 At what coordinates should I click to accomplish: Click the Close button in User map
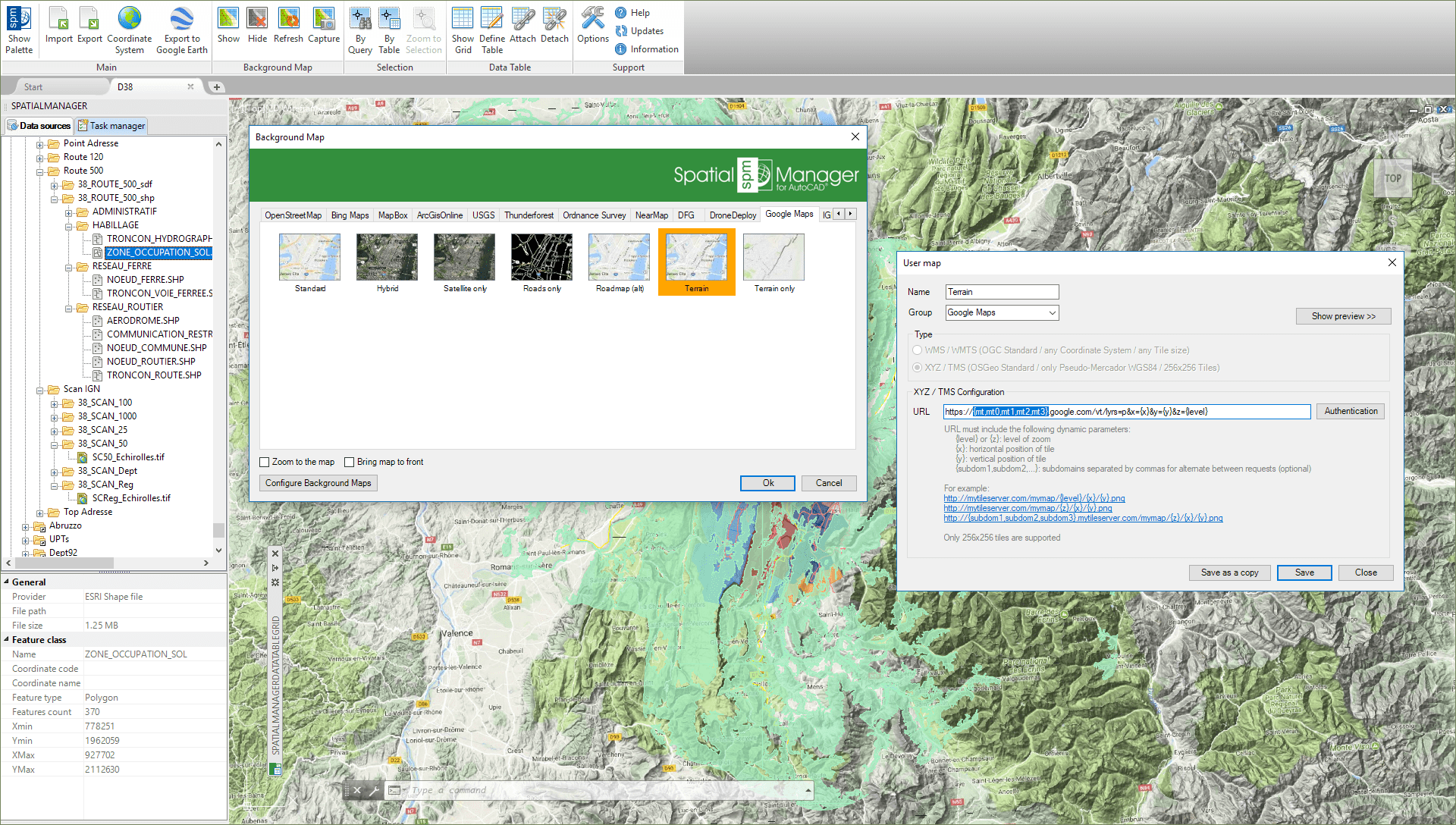(x=1366, y=572)
